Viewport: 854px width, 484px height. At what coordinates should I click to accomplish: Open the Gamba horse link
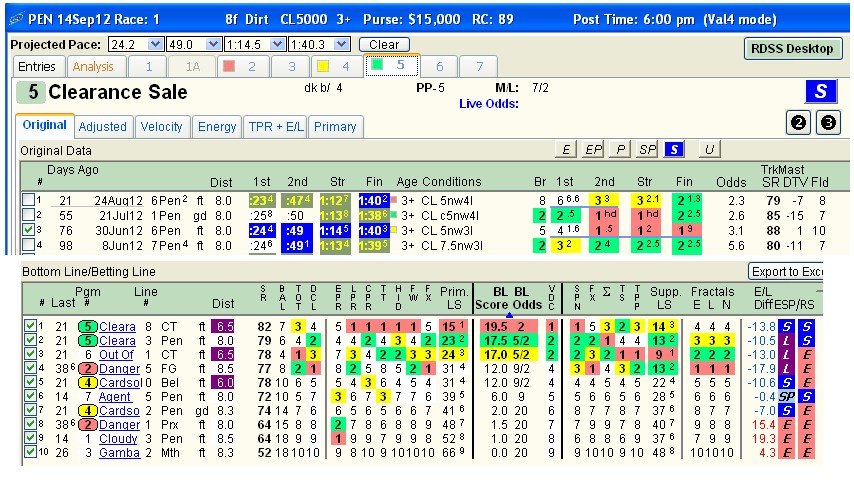pos(119,453)
